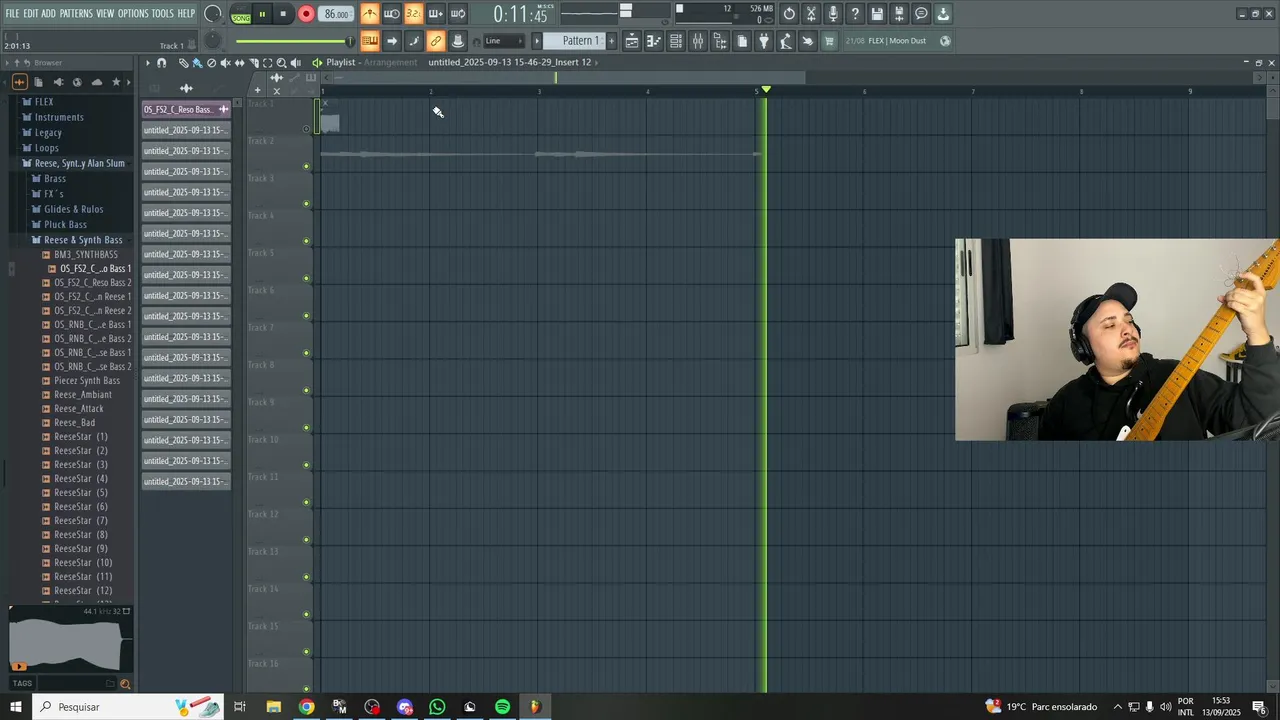
Task: Select the playlist Select tool
Action: tap(267, 63)
